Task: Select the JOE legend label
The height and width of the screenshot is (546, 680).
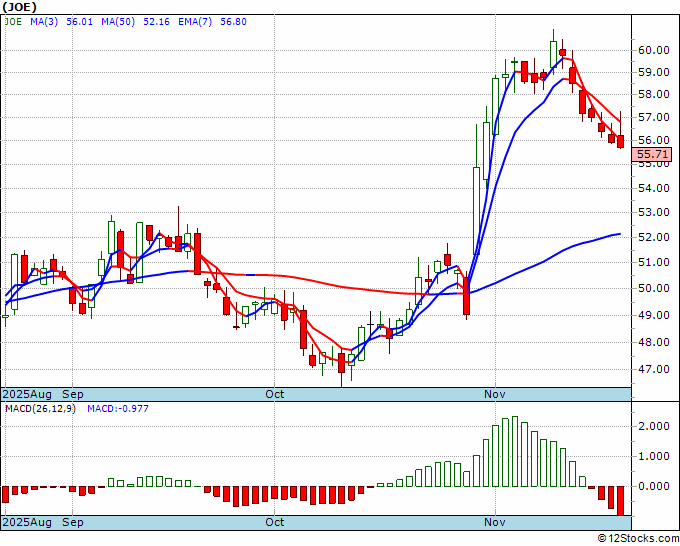Action: (x=13, y=22)
